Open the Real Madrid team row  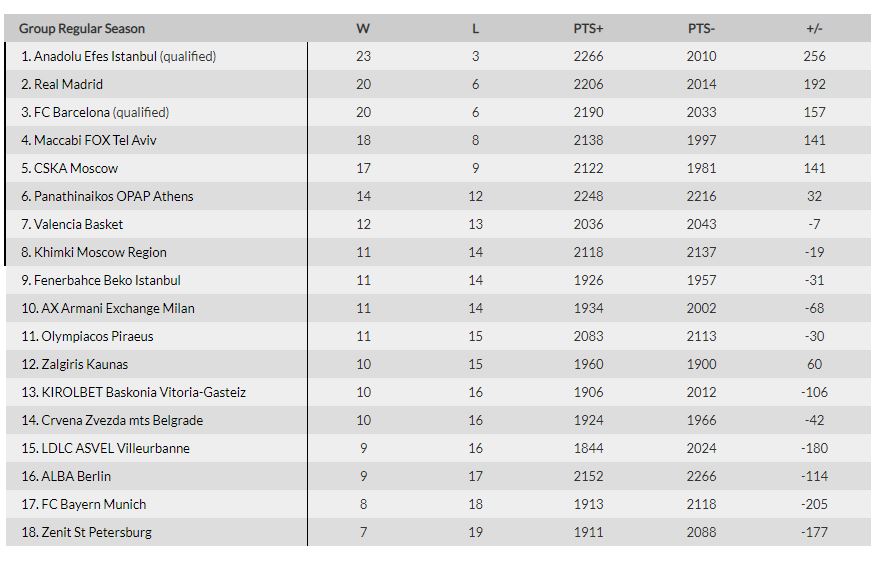tap(68, 85)
